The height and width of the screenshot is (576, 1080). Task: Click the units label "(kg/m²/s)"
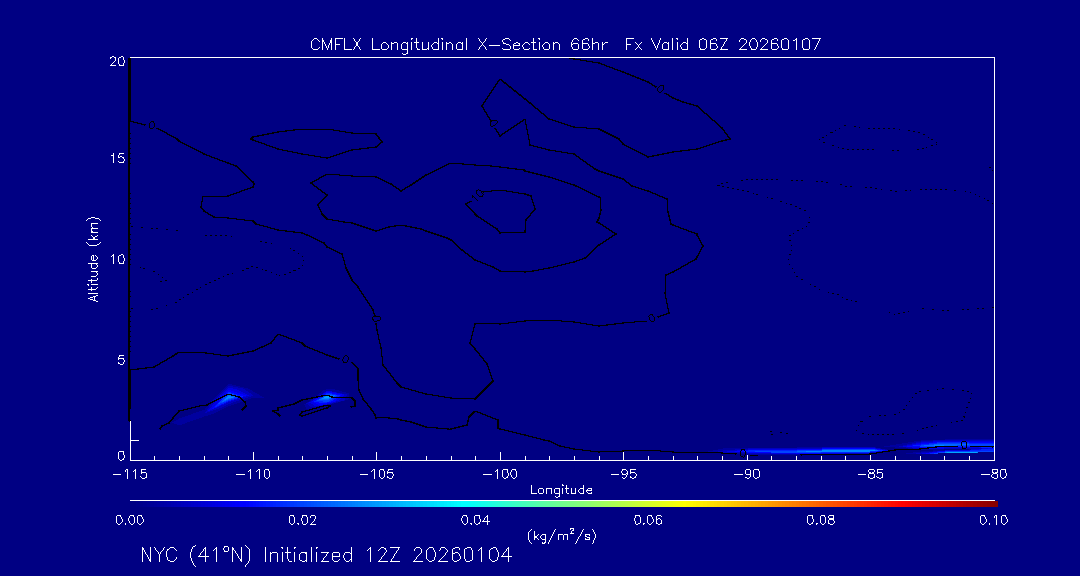[x=561, y=535]
